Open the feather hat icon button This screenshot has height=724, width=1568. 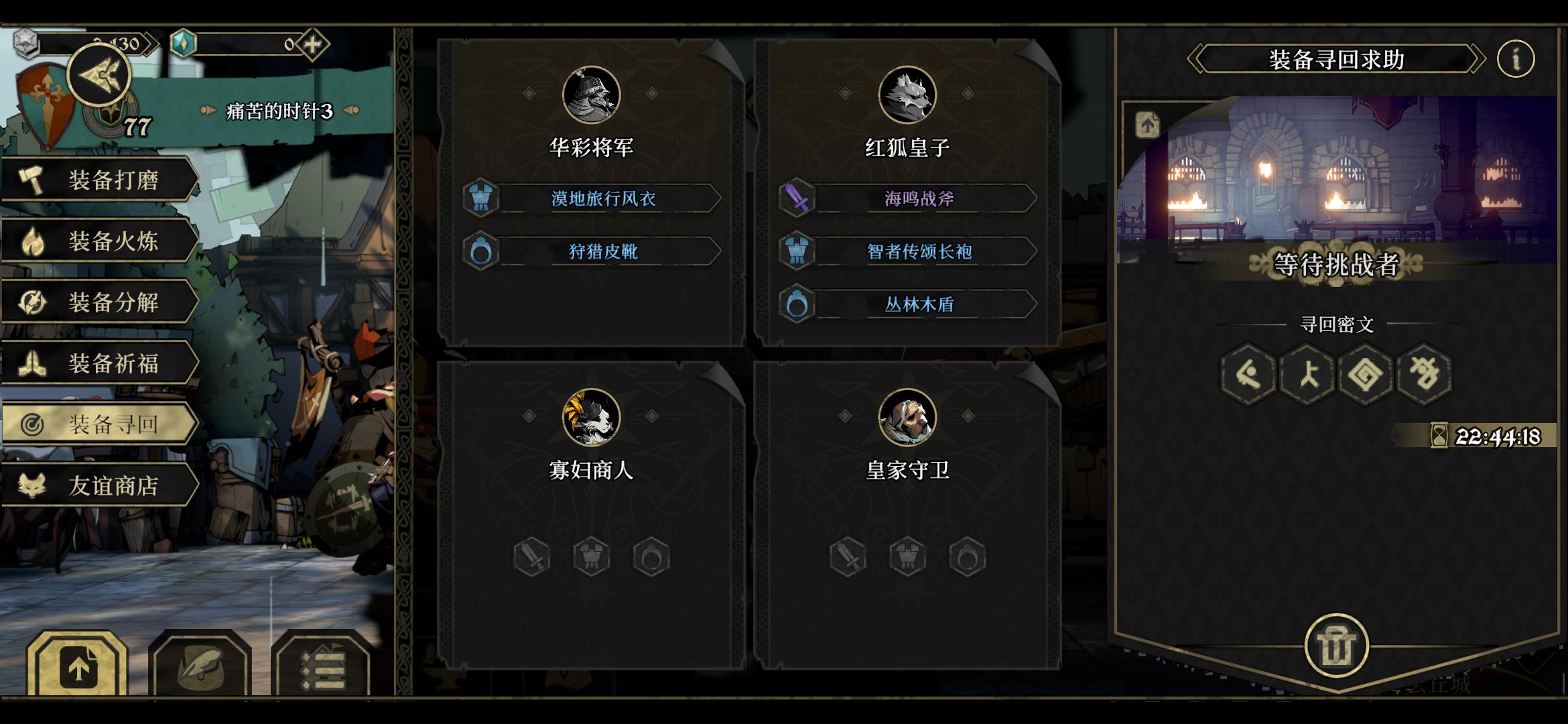pyautogui.click(x=200, y=666)
